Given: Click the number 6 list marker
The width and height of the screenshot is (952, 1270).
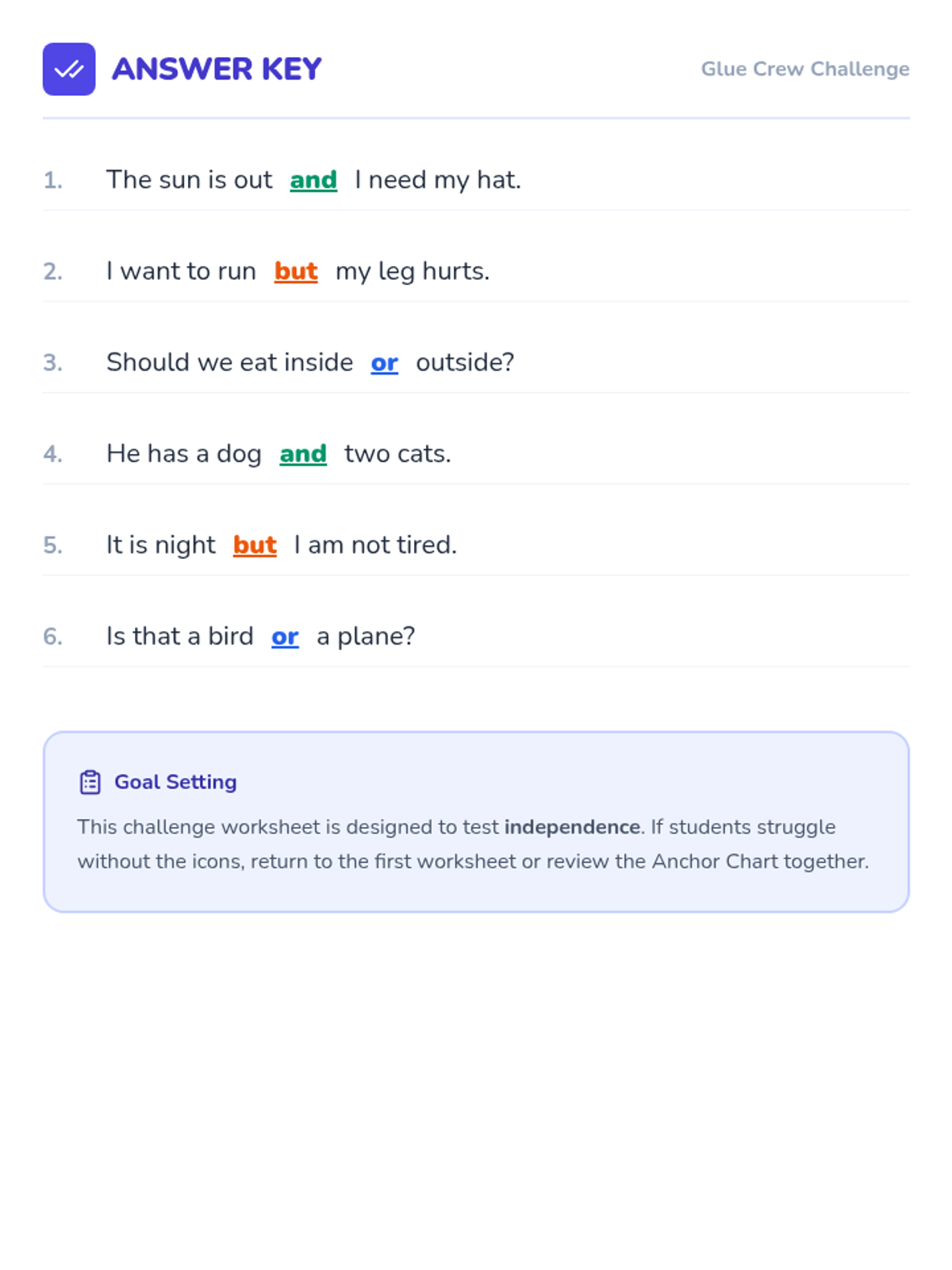Looking at the screenshot, I should coord(52,637).
